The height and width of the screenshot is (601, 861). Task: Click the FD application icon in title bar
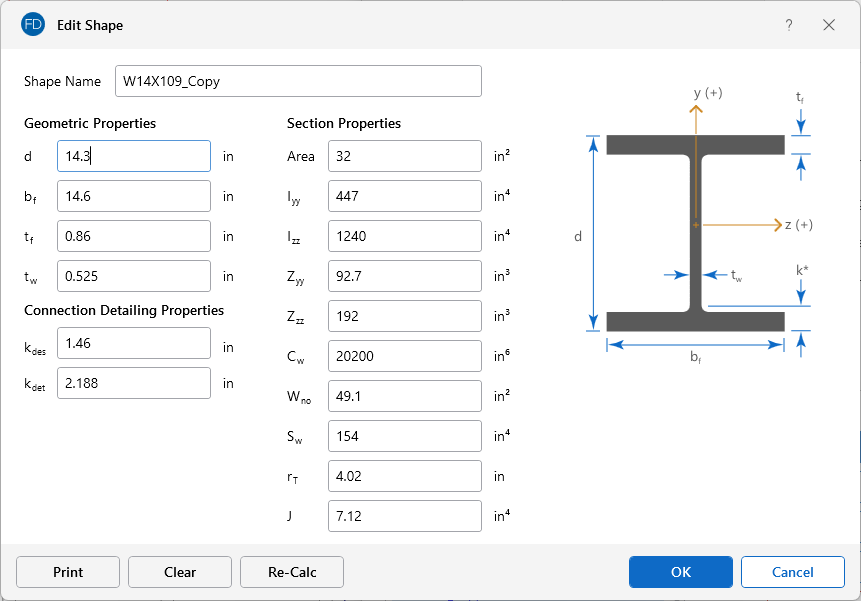tap(33, 24)
